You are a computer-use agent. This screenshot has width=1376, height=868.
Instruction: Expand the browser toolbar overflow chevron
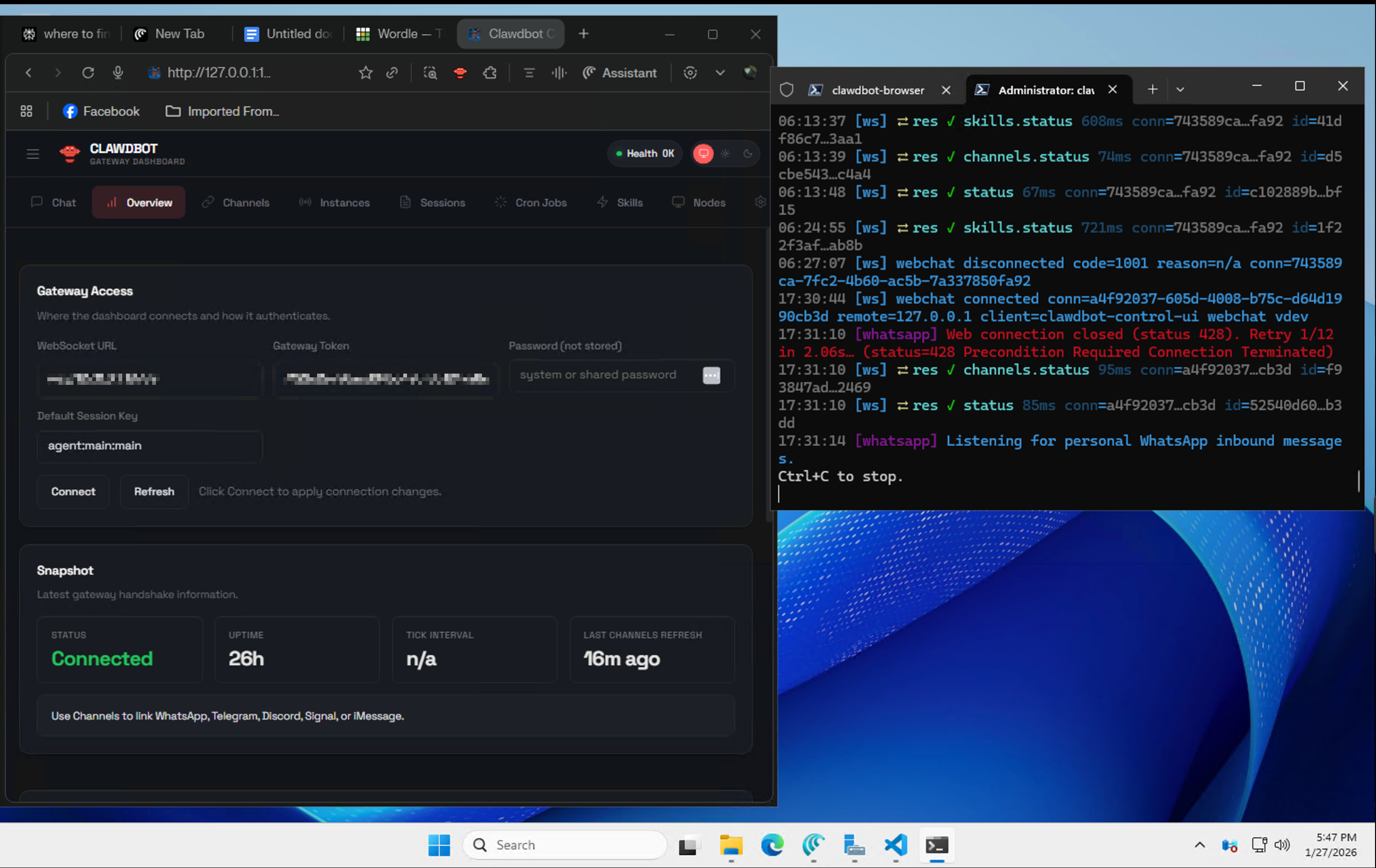click(x=720, y=73)
